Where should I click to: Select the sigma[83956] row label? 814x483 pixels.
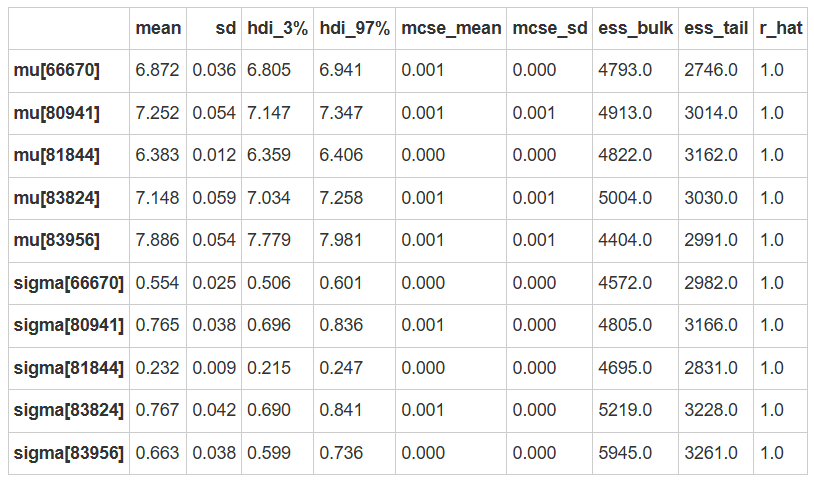(69, 454)
